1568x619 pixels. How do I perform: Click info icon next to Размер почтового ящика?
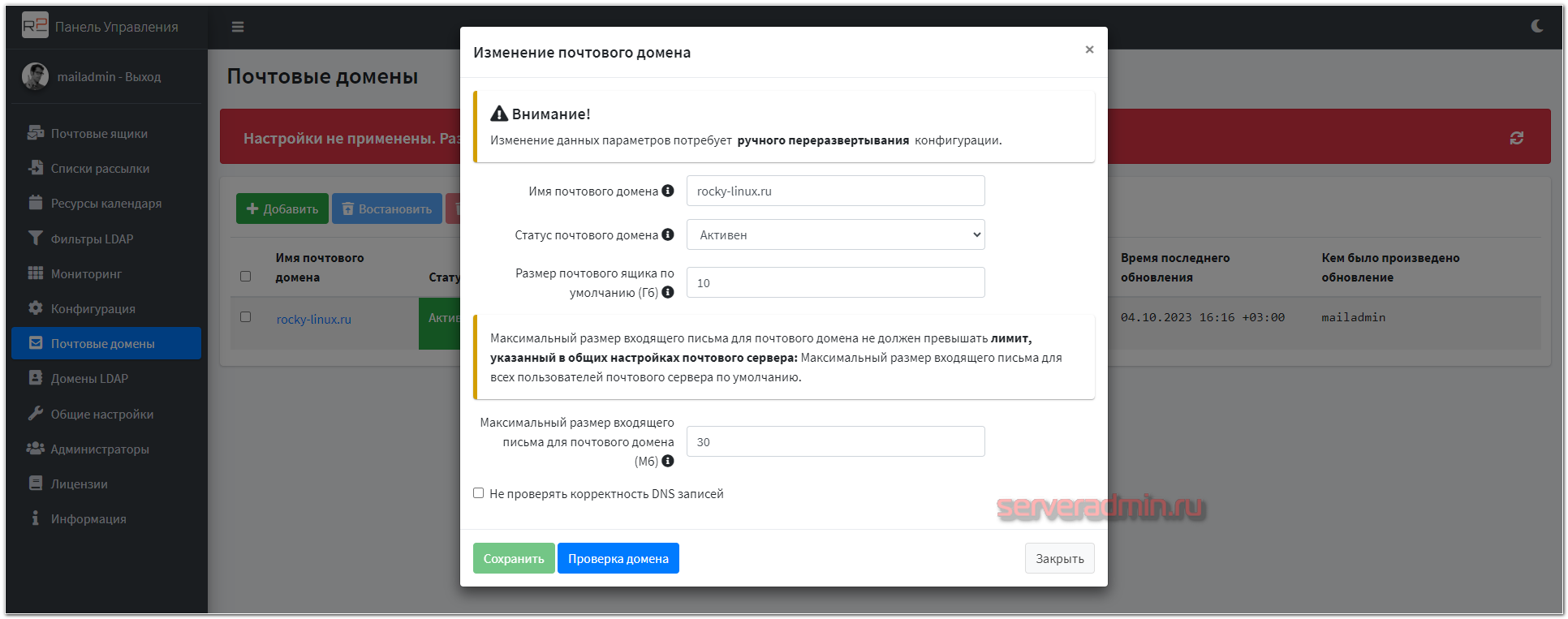tap(668, 292)
